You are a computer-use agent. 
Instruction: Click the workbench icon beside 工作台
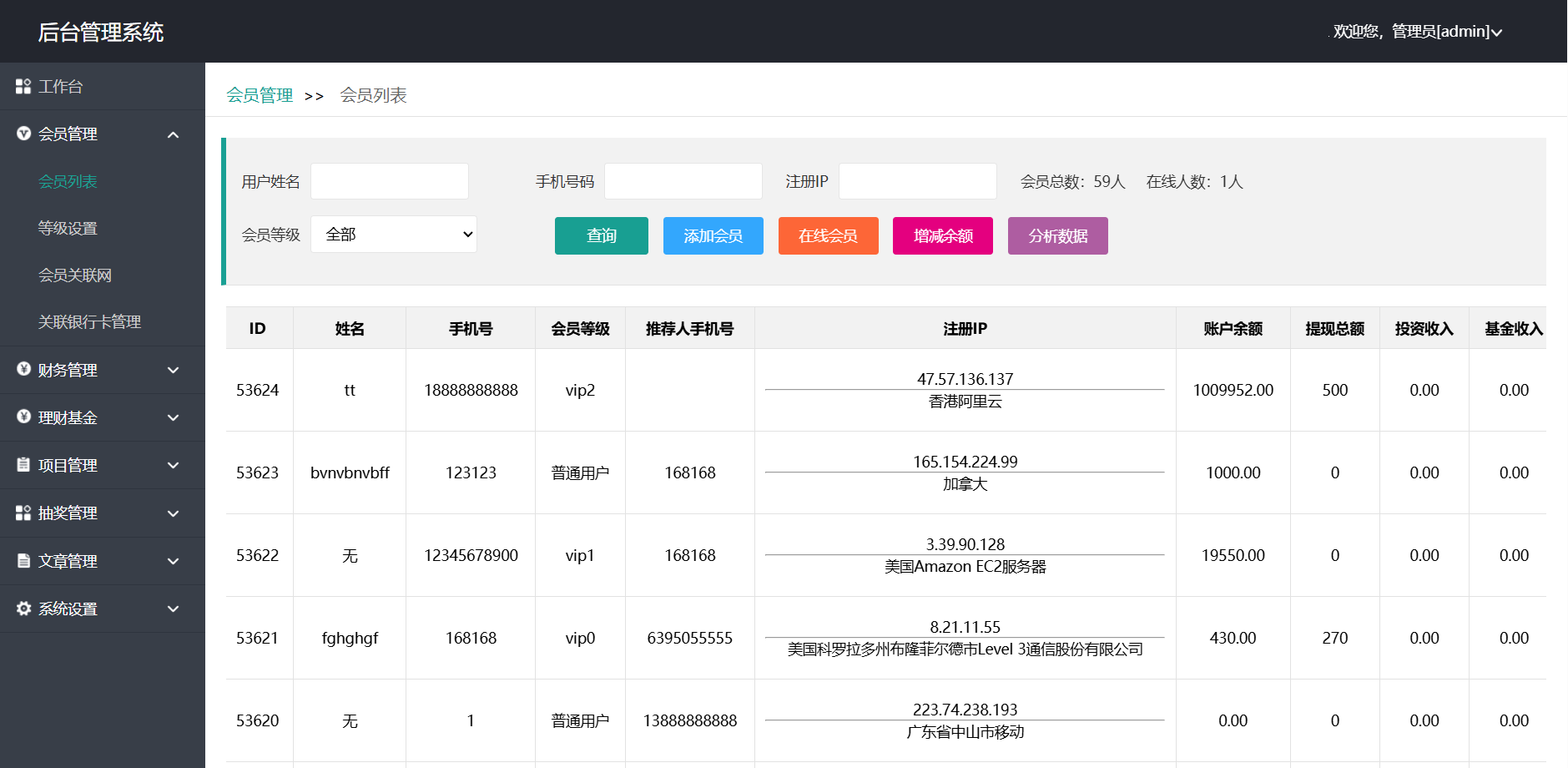click(23, 86)
